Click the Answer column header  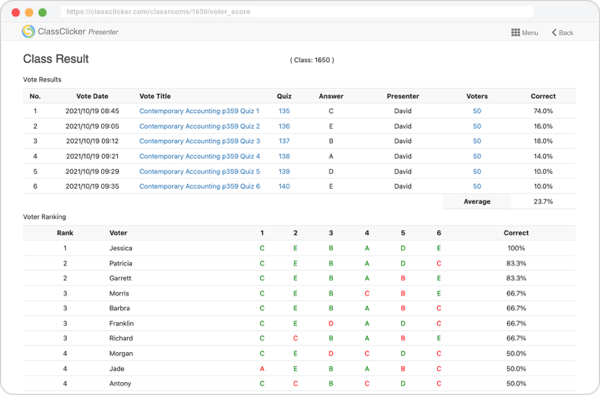(331, 96)
